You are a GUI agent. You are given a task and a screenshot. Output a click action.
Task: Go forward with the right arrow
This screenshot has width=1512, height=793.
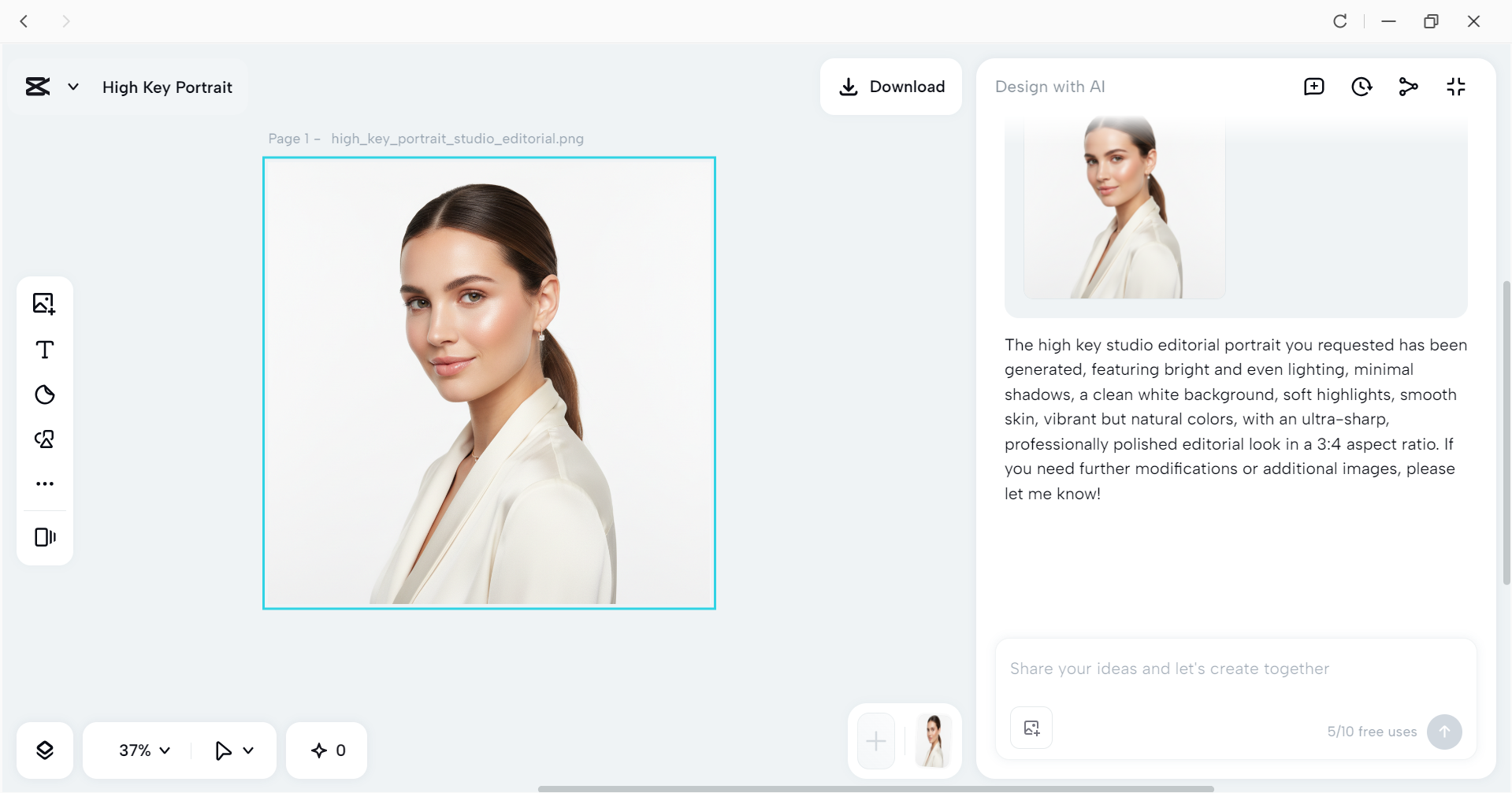pos(66,21)
